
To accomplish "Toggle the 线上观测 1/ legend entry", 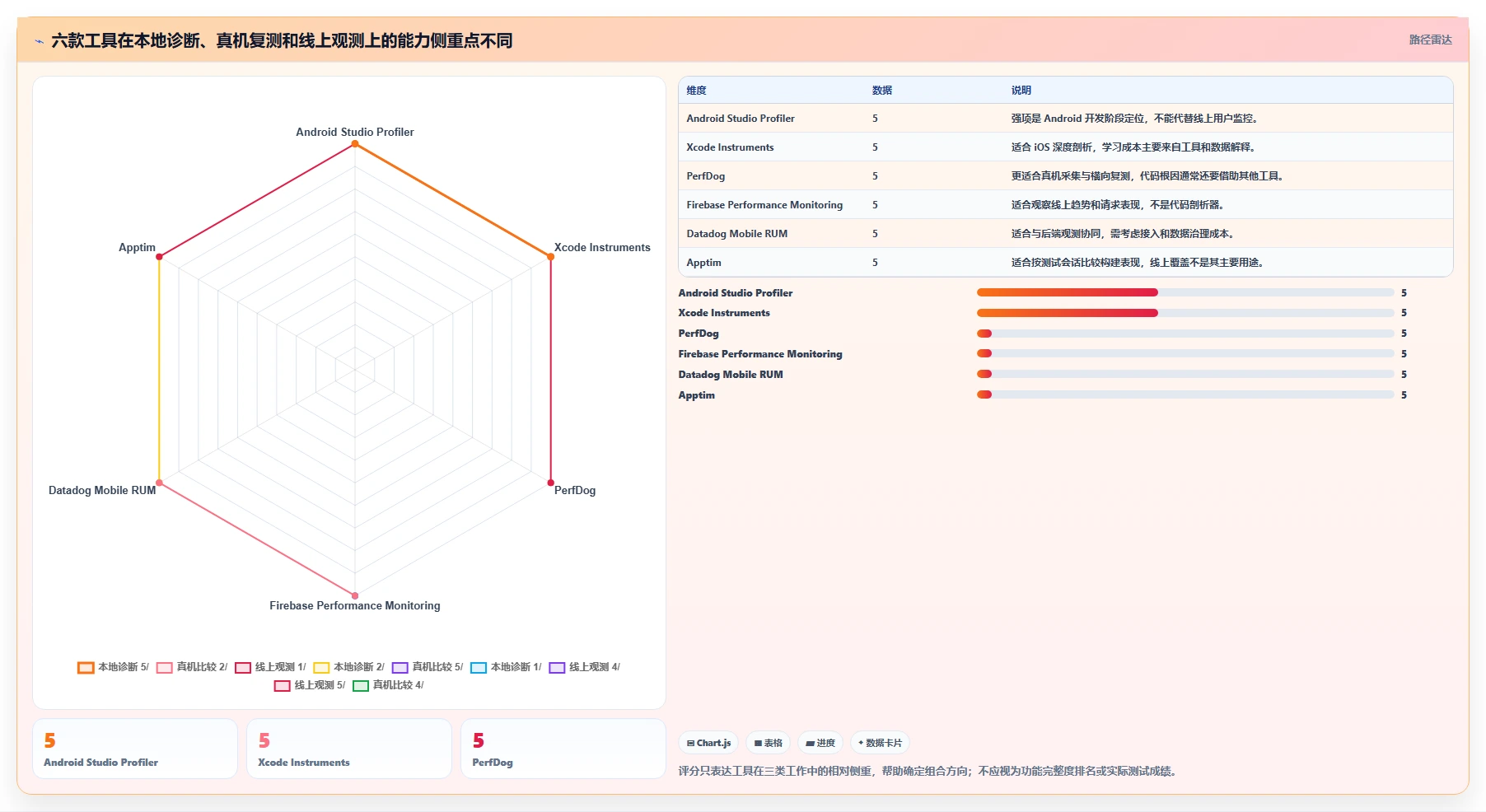I will tap(270, 667).
